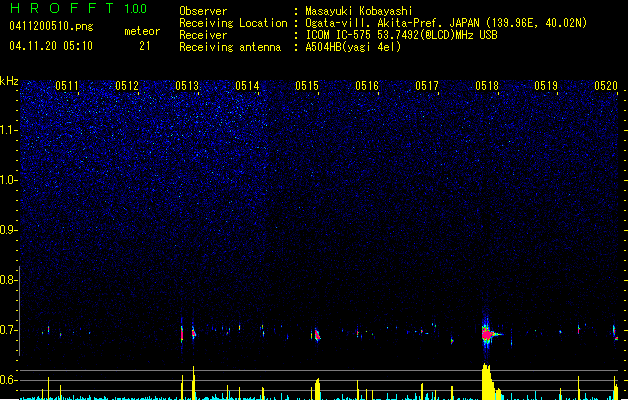Click the 'Receiver' field label
Screen dimensions: 629x400
203,35
